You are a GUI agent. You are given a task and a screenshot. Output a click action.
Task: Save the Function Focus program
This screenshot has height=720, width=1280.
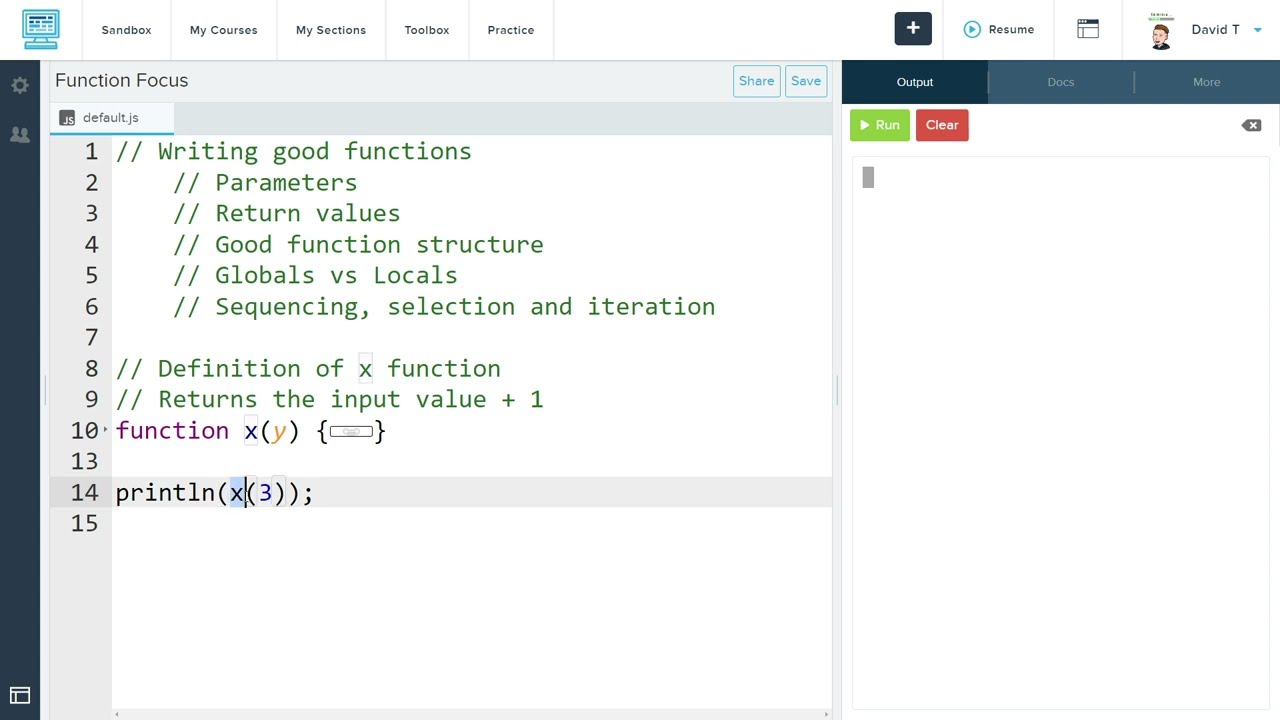click(x=806, y=81)
